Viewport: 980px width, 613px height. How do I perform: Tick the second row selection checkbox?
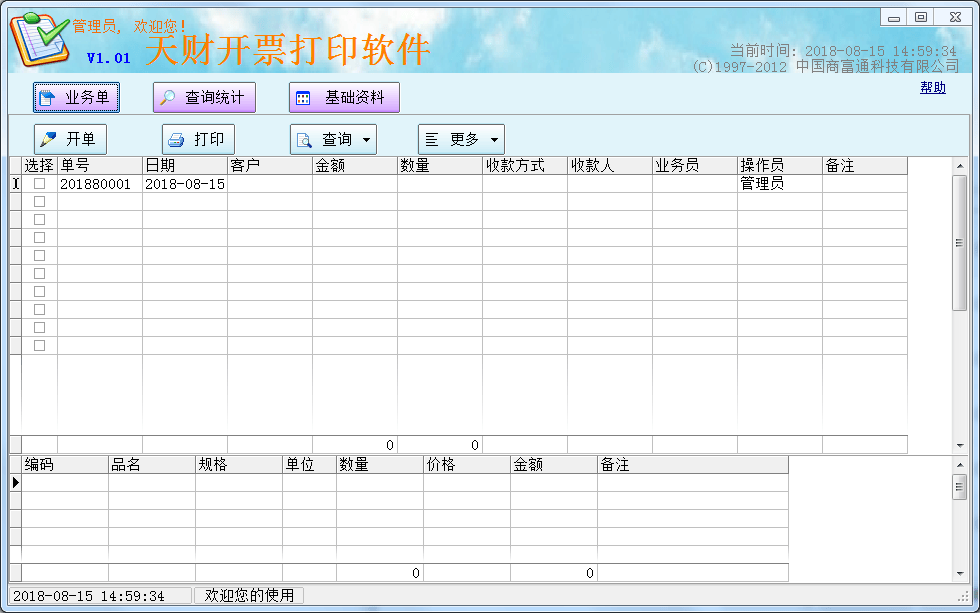pos(40,202)
